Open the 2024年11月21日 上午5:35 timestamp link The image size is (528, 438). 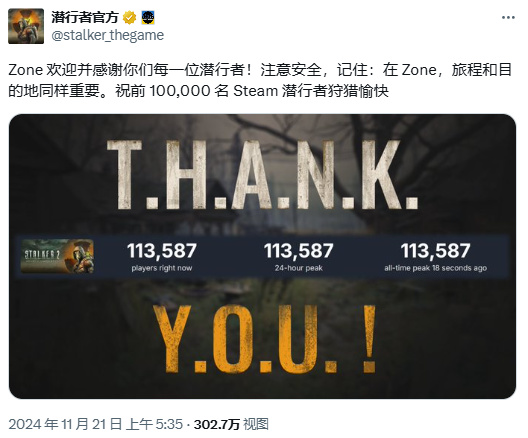(96, 424)
